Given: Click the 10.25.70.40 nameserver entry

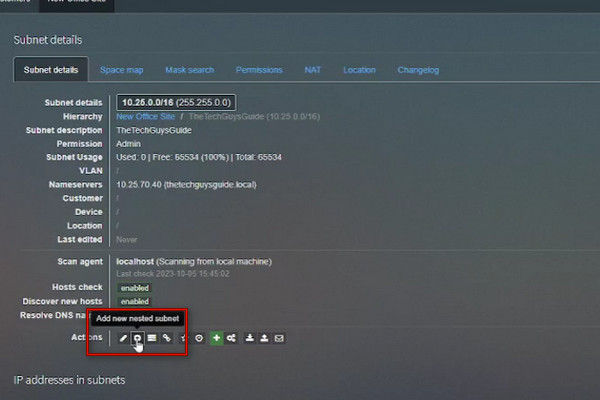Looking at the screenshot, I should [186, 184].
